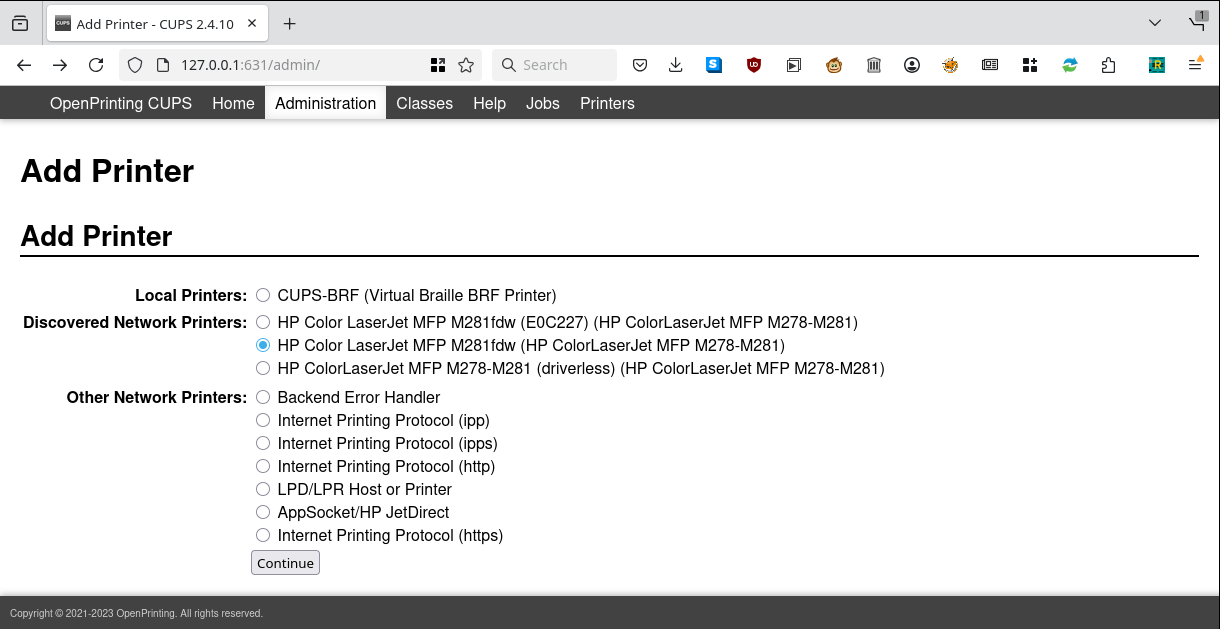
Task: Close the Add Printer tab
Action: click(250, 23)
